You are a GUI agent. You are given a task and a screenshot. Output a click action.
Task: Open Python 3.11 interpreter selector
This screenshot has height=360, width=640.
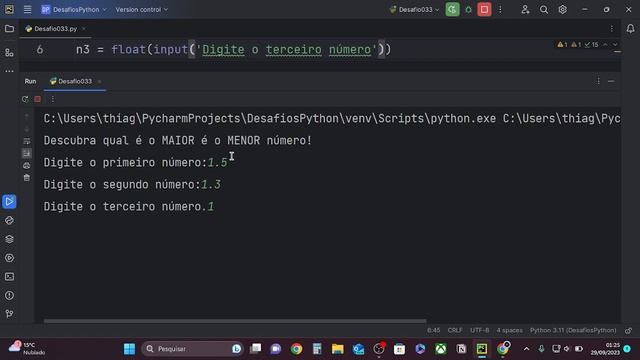[x=573, y=330]
